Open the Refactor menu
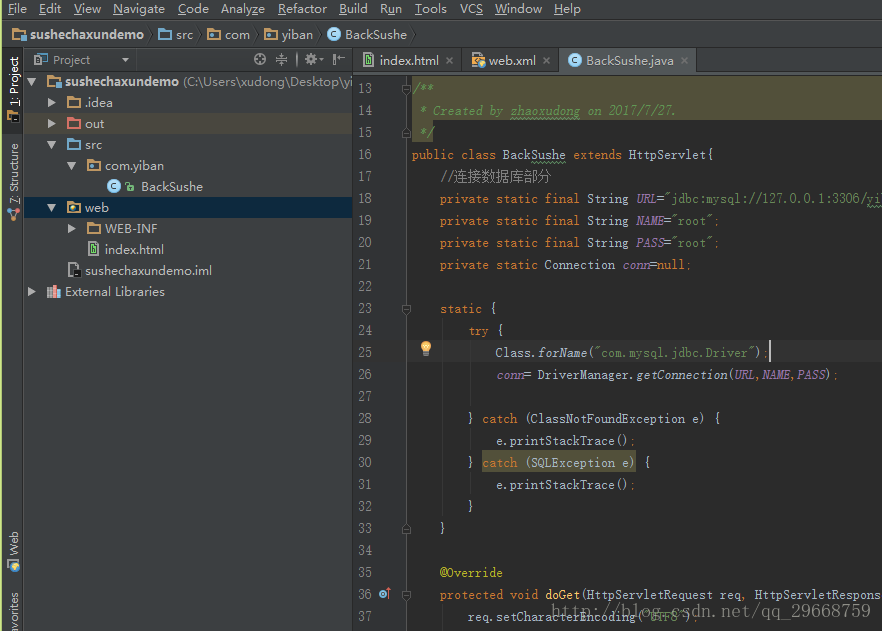Viewport: 882px width, 631px height. click(302, 9)
